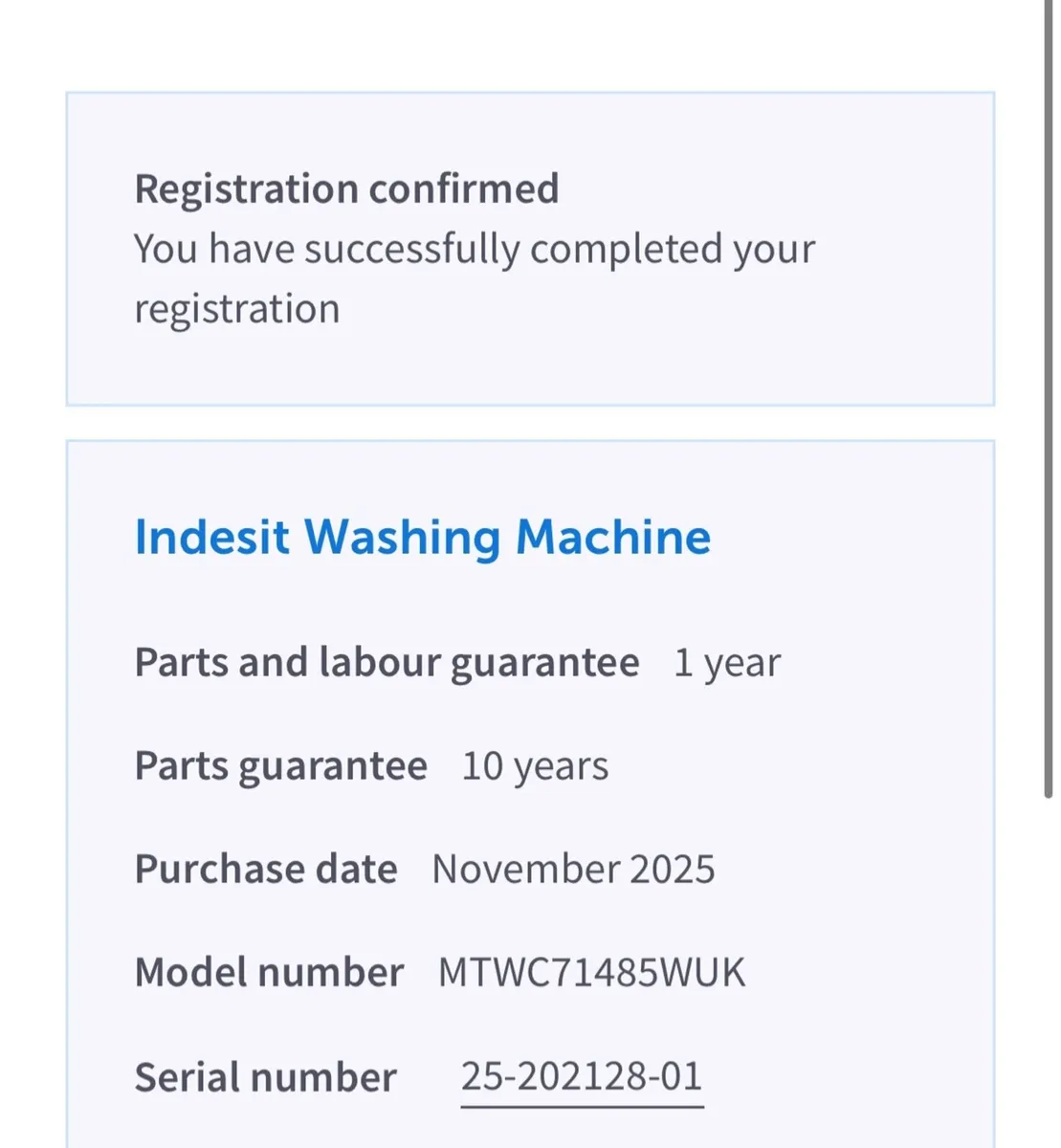Click the Parts guarantee label
The image size is (1061, 1148).
pyautogui.click(x=280, y=764)
